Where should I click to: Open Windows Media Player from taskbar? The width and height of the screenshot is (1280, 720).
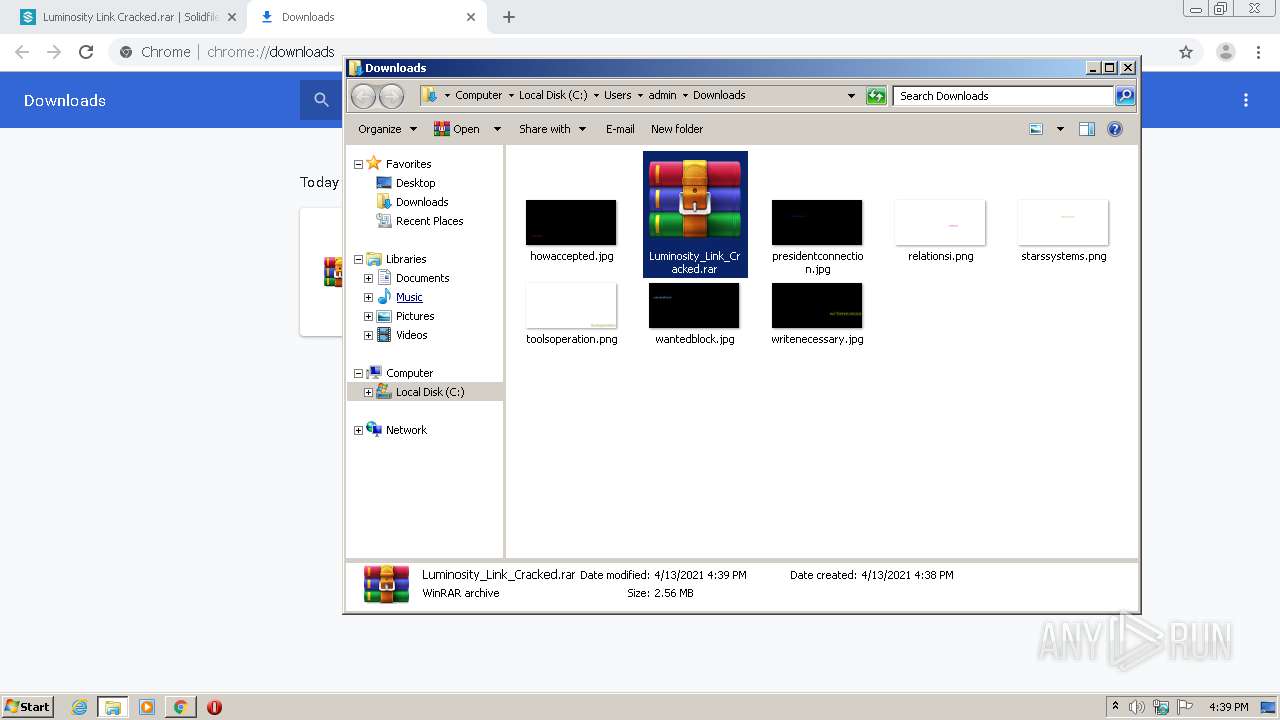[147, 707]
